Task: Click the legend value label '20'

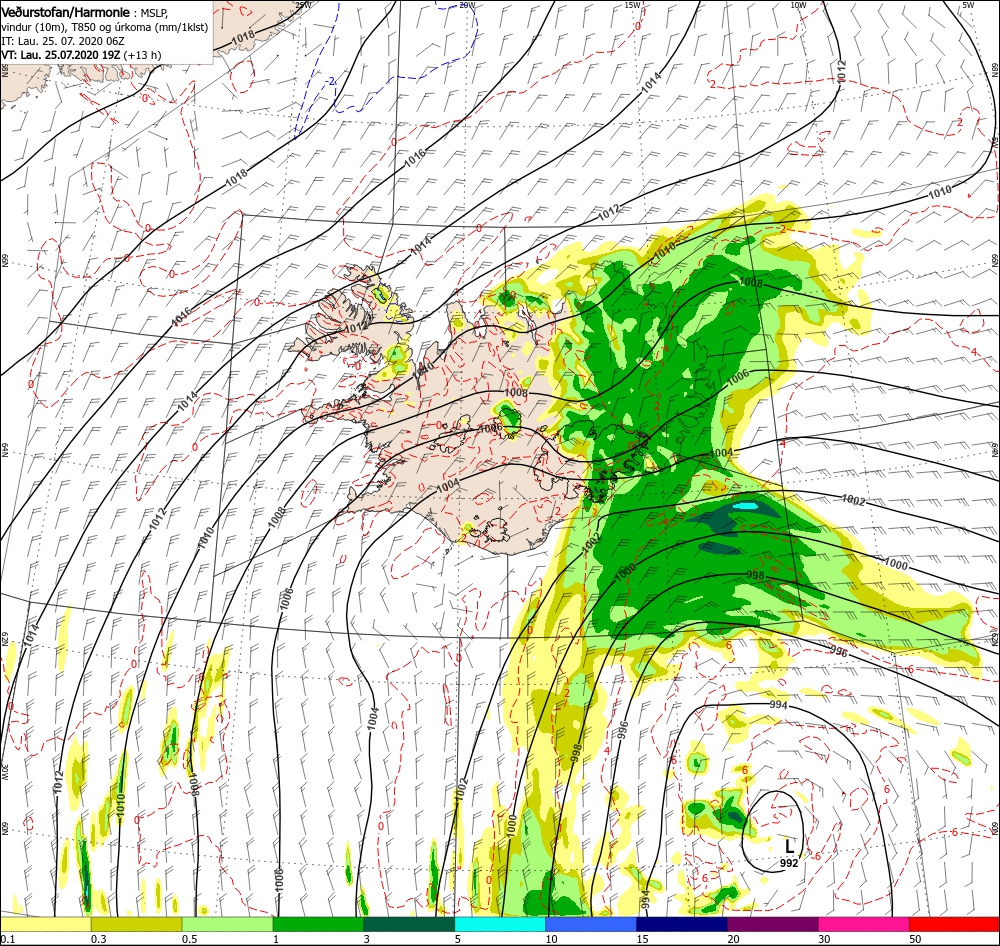Action: [733, 938]
